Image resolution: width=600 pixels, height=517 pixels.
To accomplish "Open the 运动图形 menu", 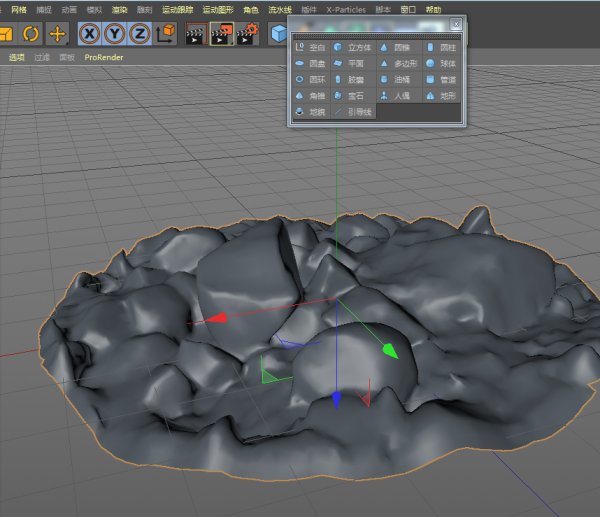I will click(x=218, y=10).
